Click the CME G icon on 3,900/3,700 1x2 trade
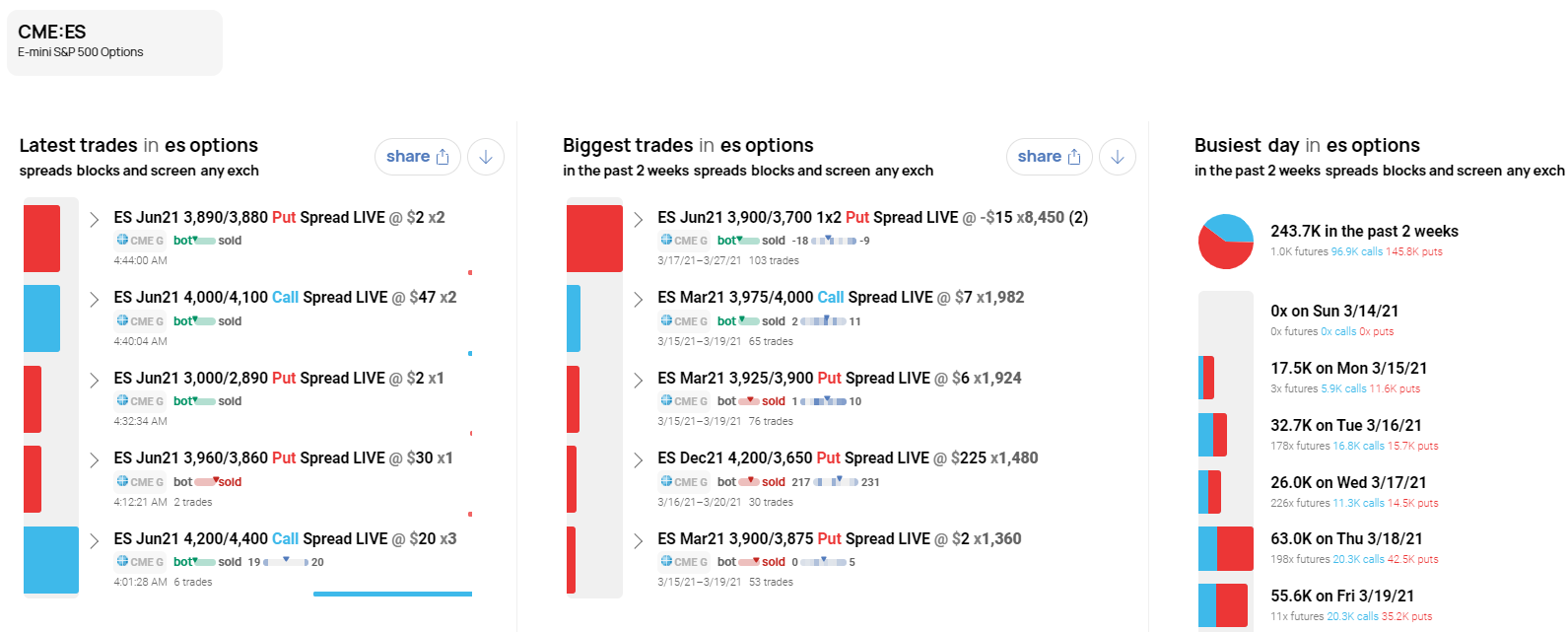 [x=684, y=241]
